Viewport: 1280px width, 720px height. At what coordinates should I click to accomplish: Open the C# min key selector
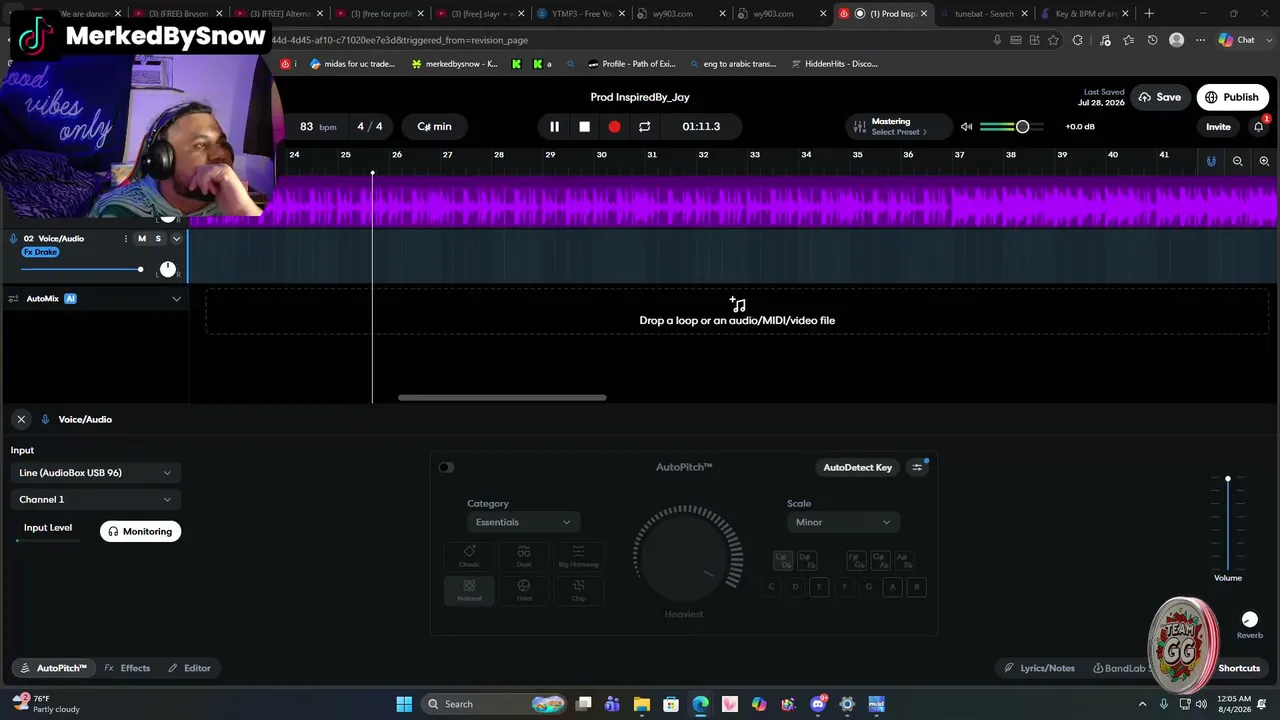click(x=434, y=127)
